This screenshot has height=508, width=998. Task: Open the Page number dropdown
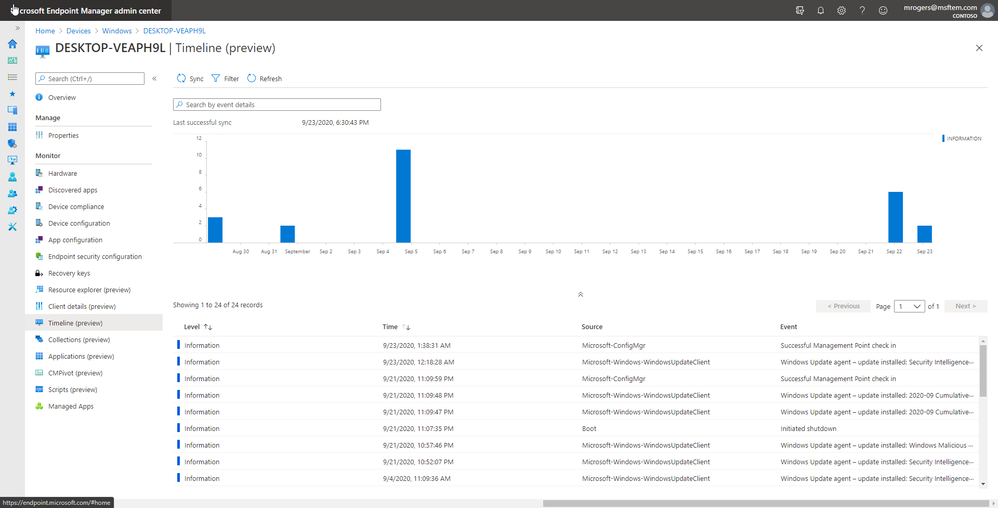pyautogui.click(x=909, y=306)
